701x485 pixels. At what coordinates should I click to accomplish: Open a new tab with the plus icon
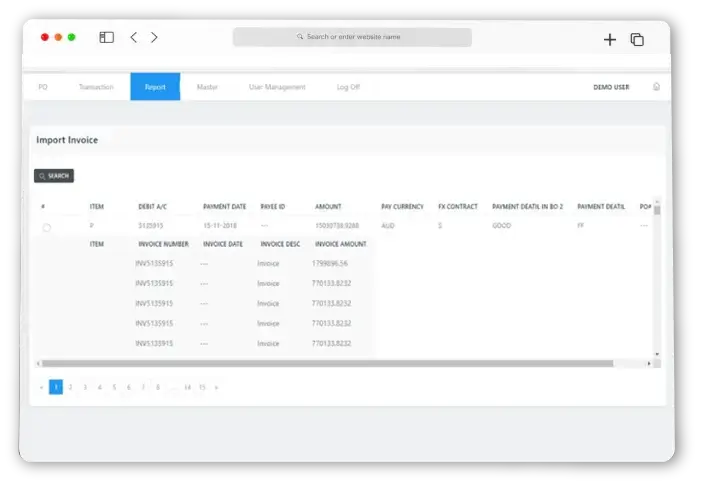[x=610, y=39]
